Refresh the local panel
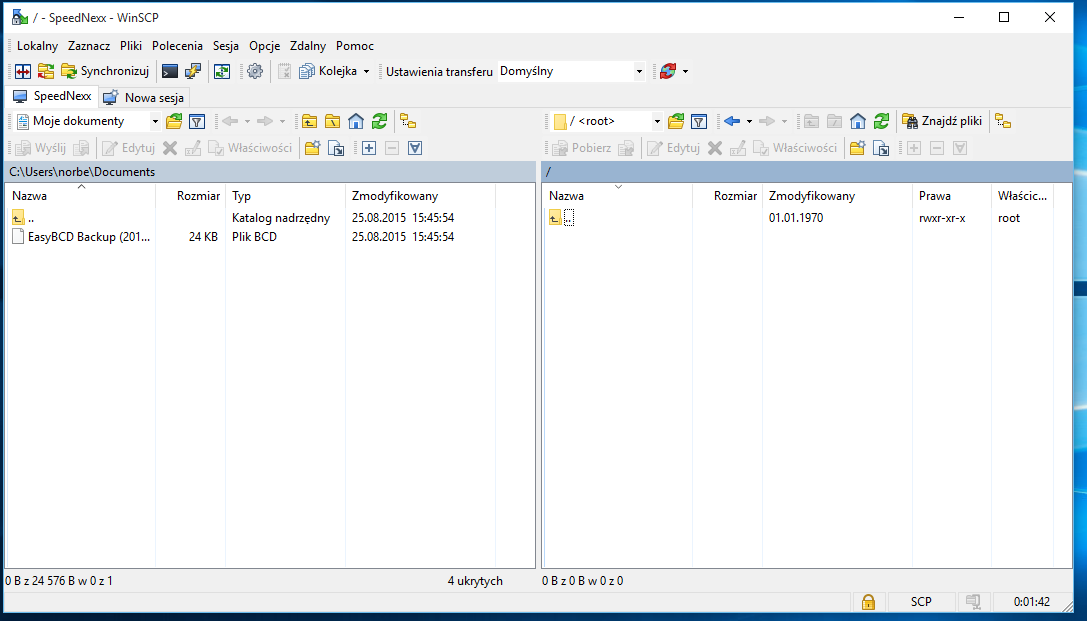The width and height of the screenshot is (1087, 621). (x=379, y=121)
